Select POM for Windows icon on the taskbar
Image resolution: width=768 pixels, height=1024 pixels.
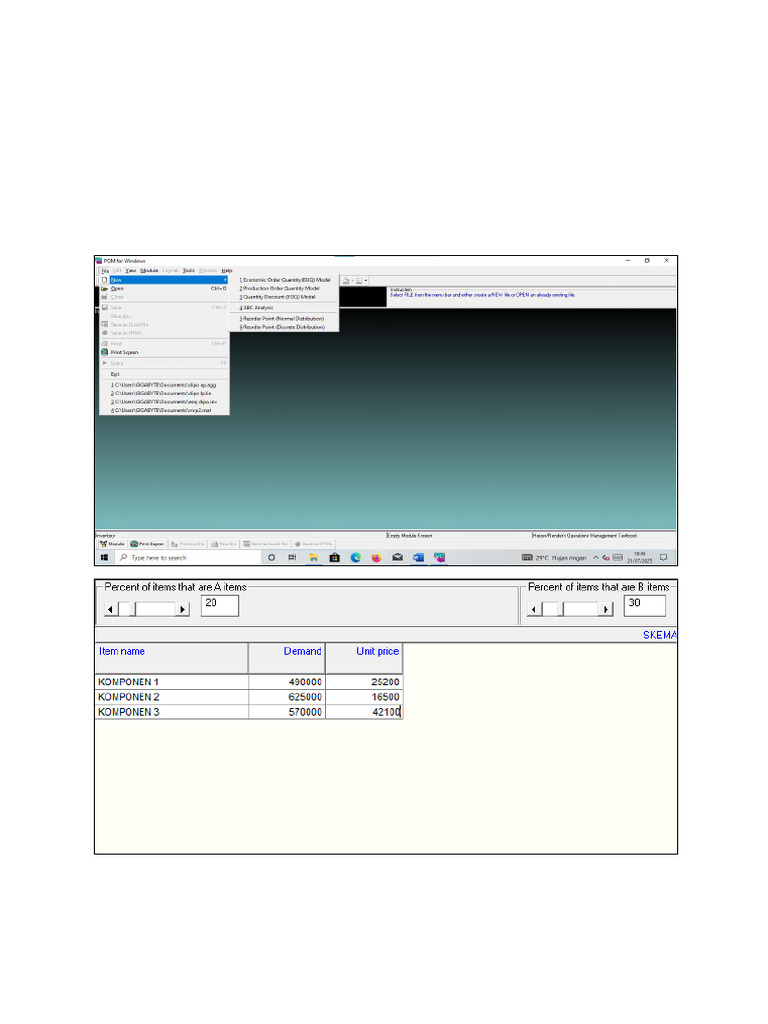pyautogui.click(x=440, y=558)
